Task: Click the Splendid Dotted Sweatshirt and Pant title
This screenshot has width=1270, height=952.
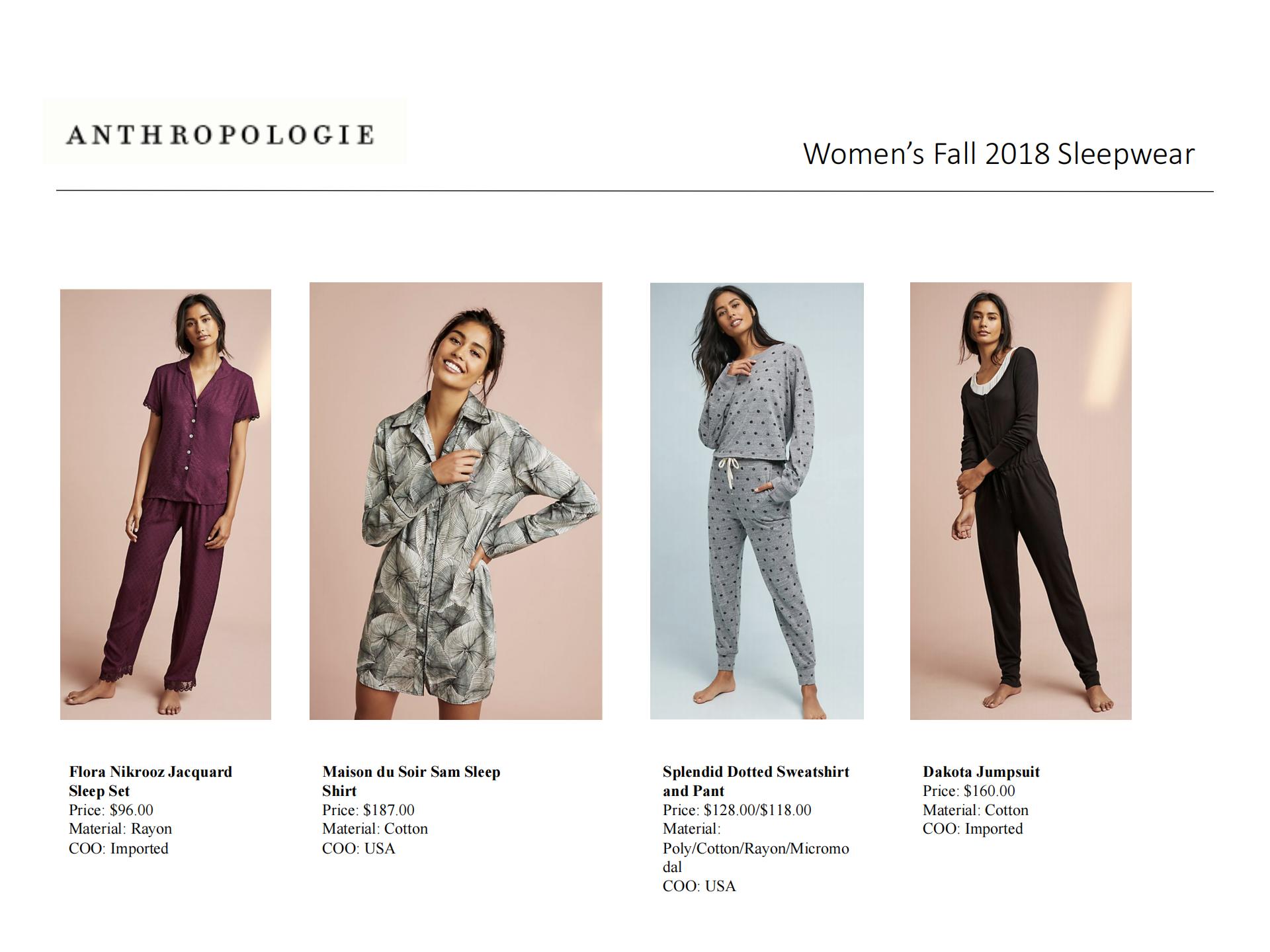Action: tap(755, 781)
